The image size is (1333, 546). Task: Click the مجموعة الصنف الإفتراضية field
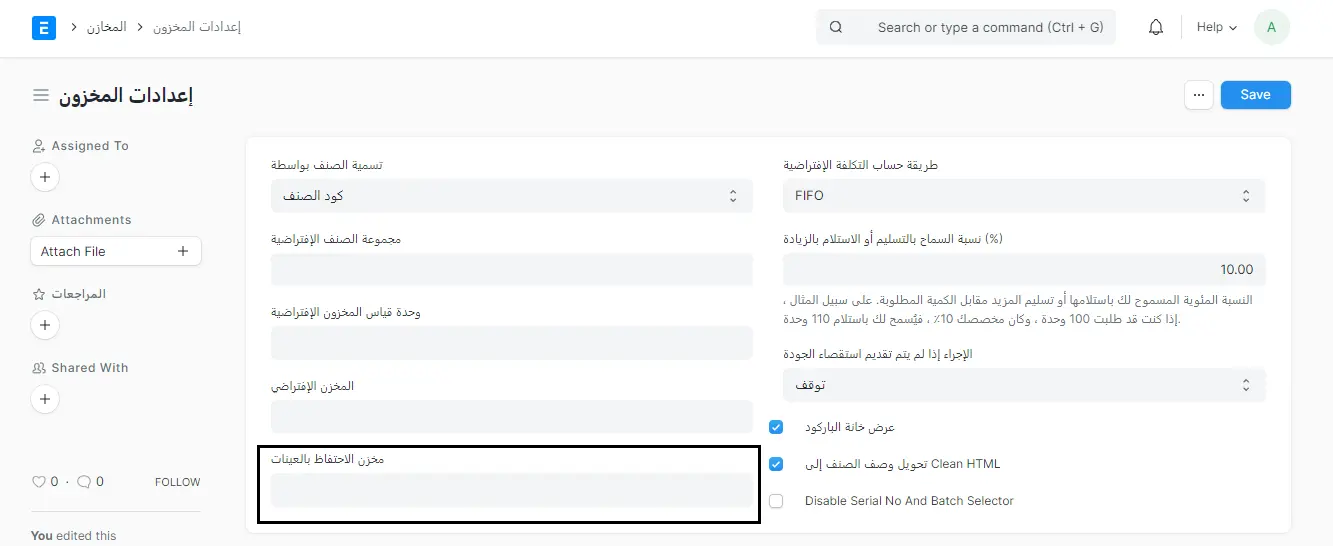511,270
